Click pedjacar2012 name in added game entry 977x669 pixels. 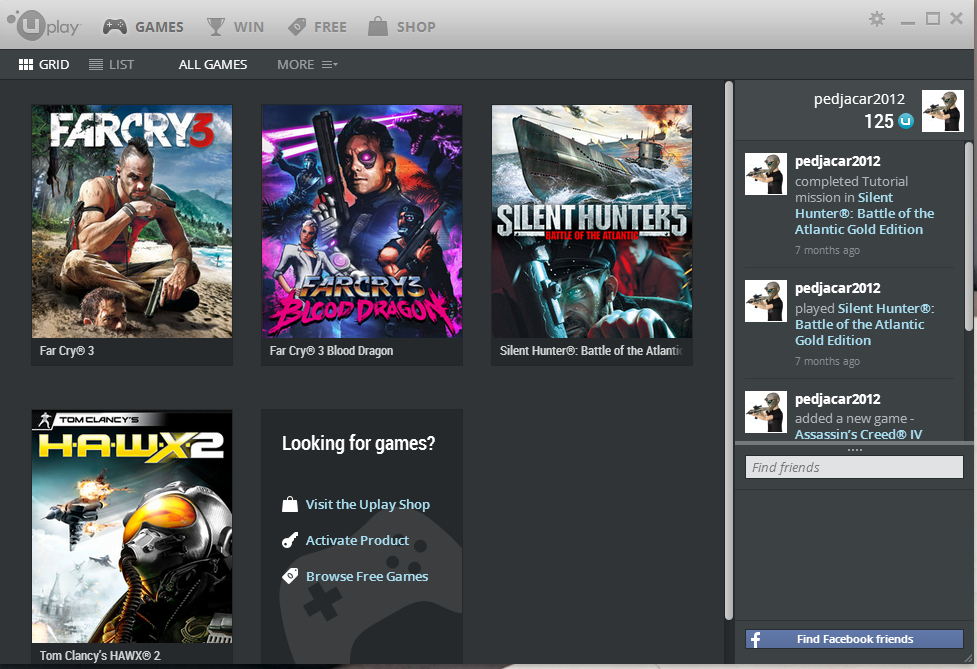(x=837, y=399)
